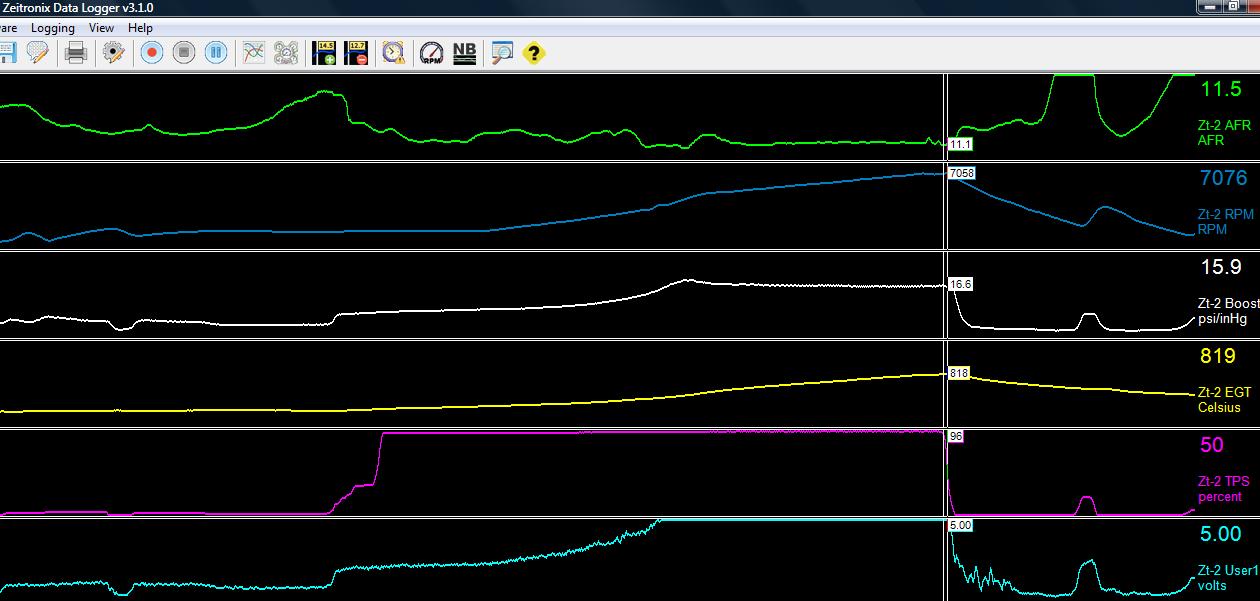
Task: Select the NB narrowband display icon
Action: click(x=463, y=52)
